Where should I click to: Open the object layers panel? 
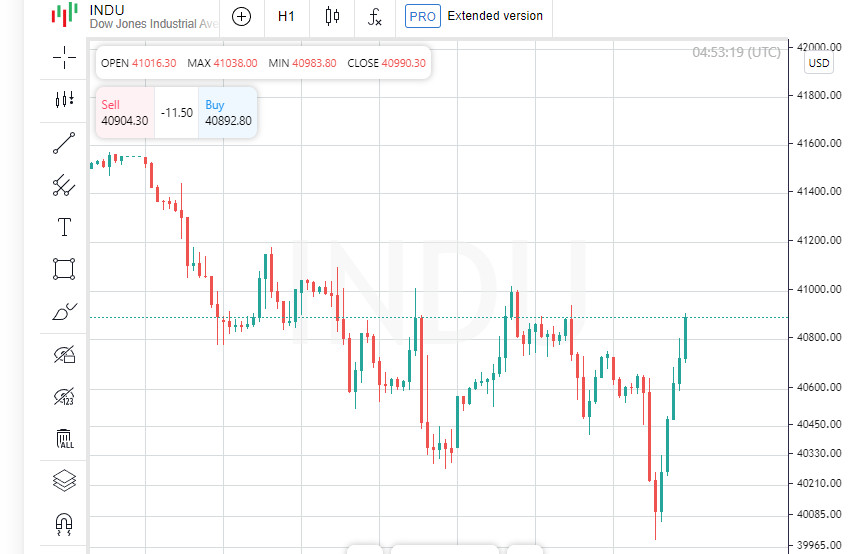(x=64, y=481)
